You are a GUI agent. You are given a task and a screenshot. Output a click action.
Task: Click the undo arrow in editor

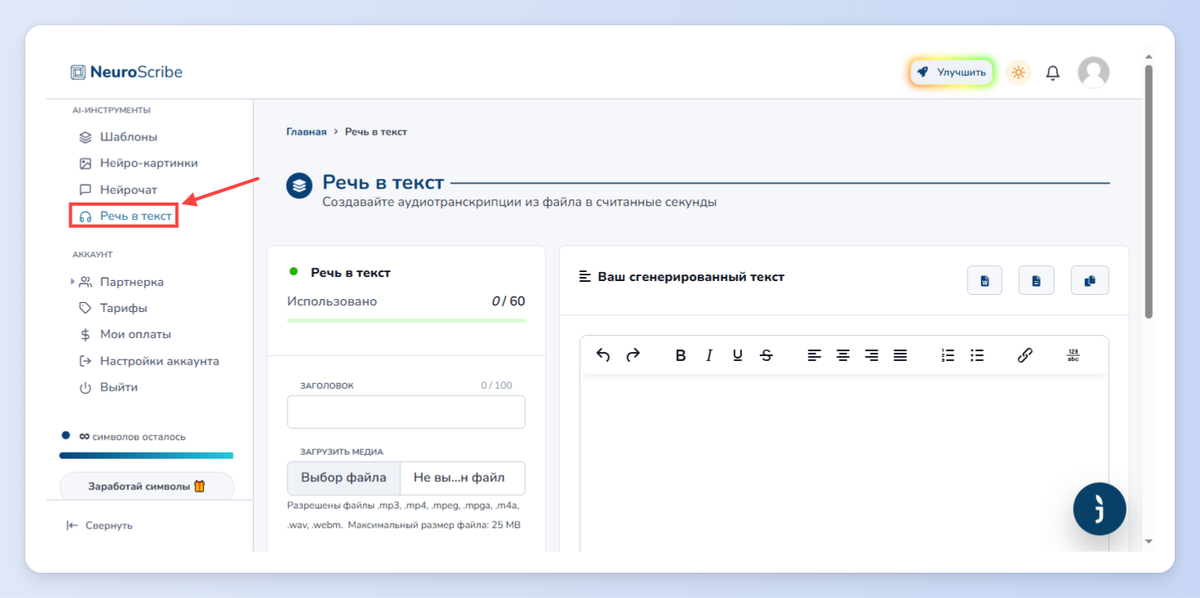603,355
